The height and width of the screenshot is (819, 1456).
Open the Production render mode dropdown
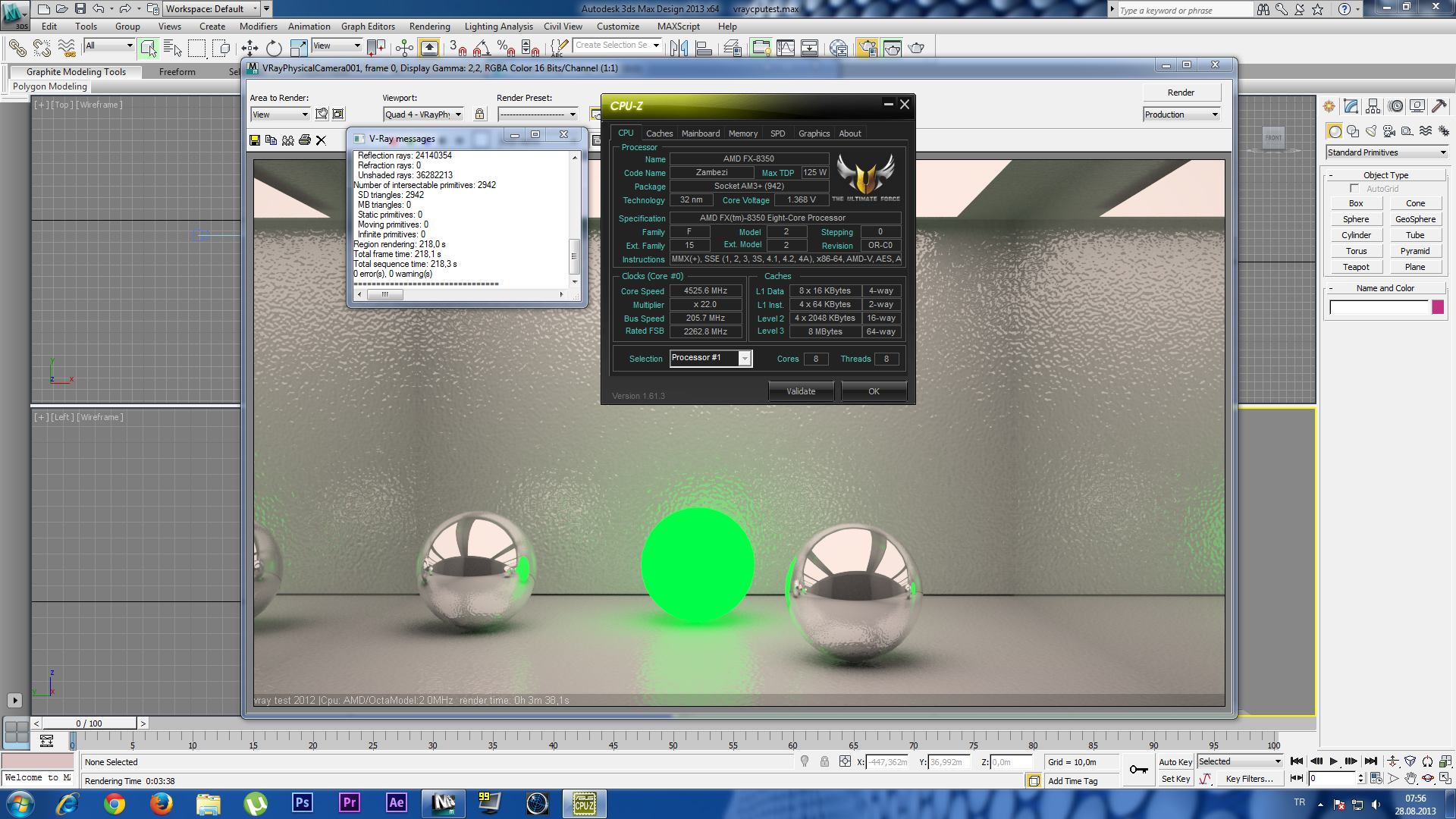(x=1181, y=115)
